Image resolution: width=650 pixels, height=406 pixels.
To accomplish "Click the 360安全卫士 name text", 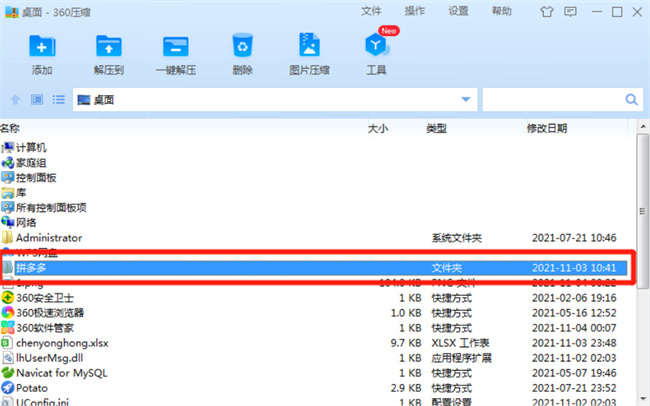I will pyautogui.click(x=45, y=298).
